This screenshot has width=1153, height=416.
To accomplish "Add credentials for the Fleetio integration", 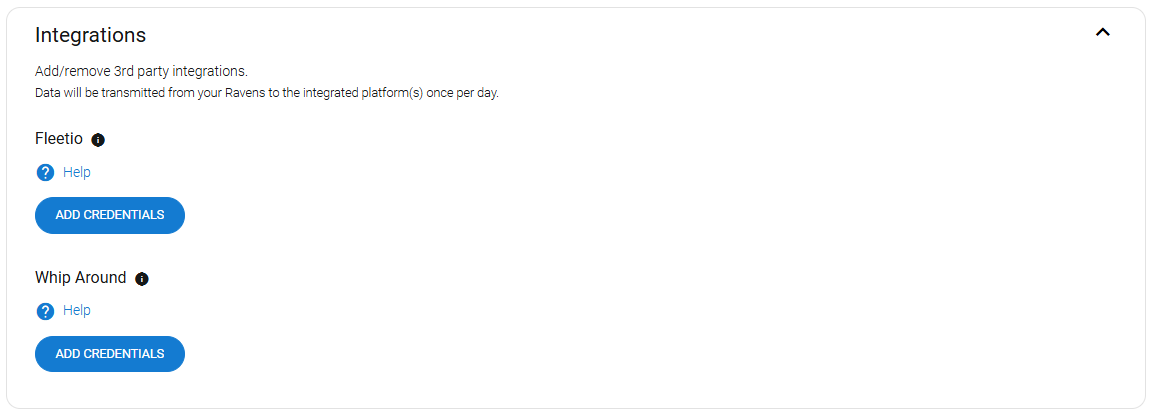I will (x=110, y=215).
